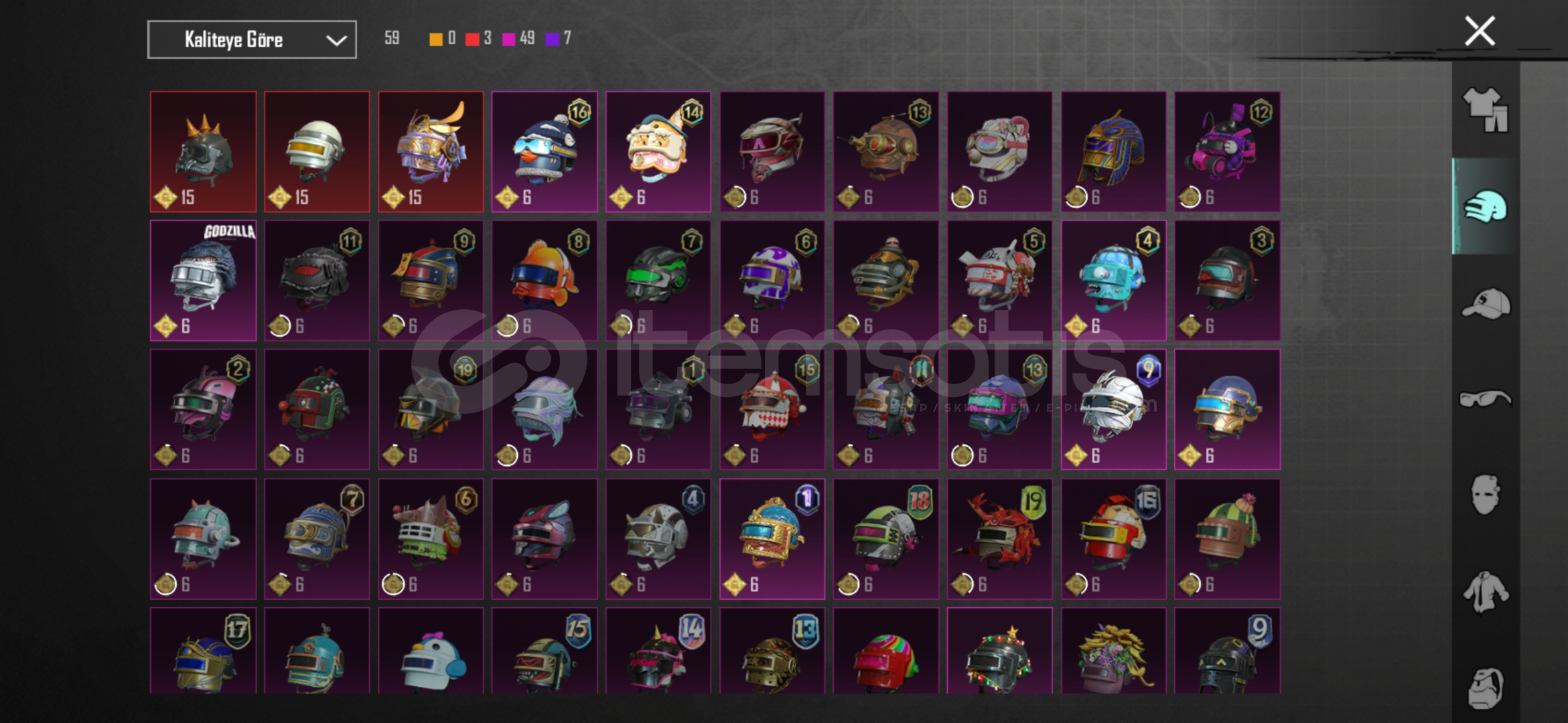Viewport: 1568px width, 723px height.
Task: Select the spiked skull helmet skin
Action: click(x=203, y=152)
